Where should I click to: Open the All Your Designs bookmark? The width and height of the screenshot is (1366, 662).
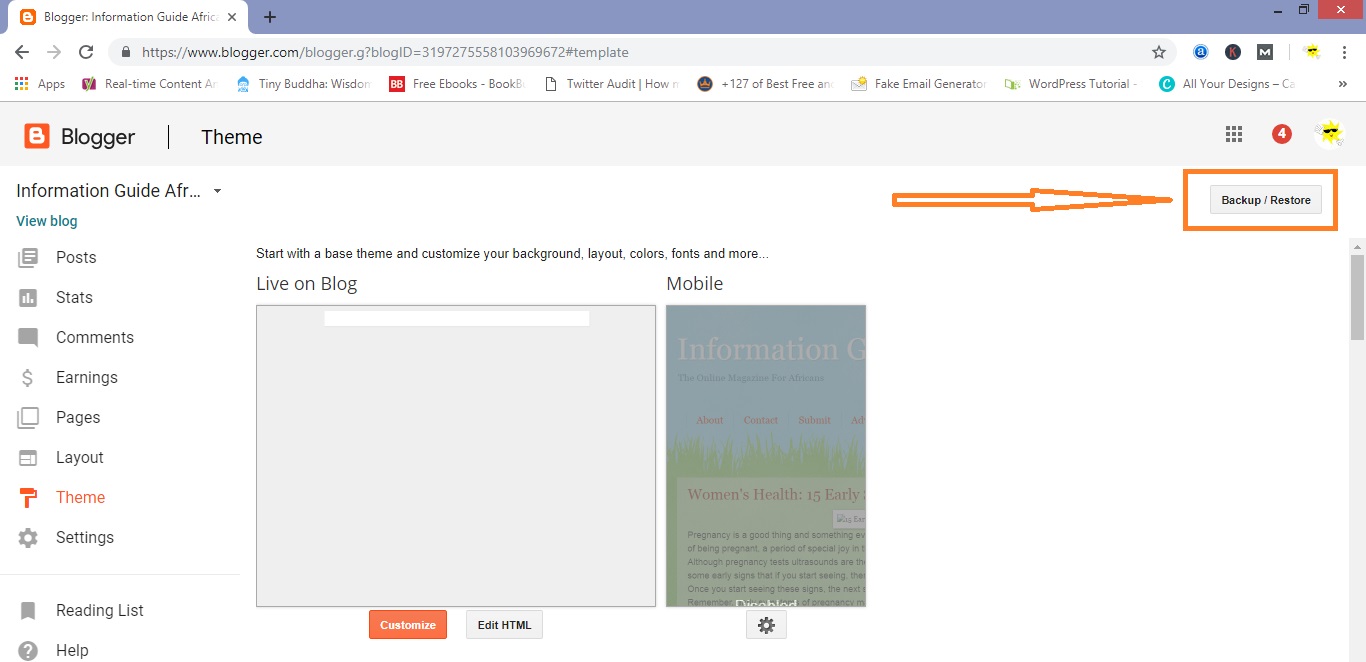click(1227, 84)
